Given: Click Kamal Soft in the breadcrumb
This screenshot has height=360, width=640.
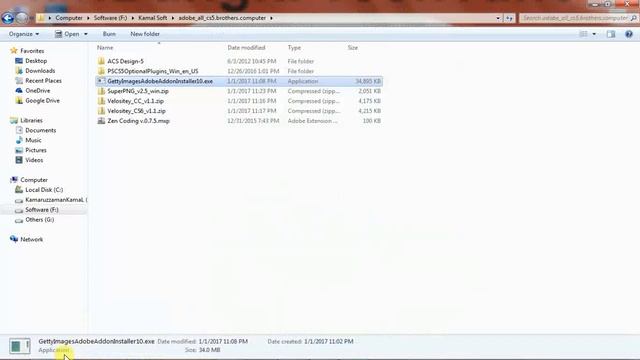Looking at the screenshot, I should click(153, 18).
